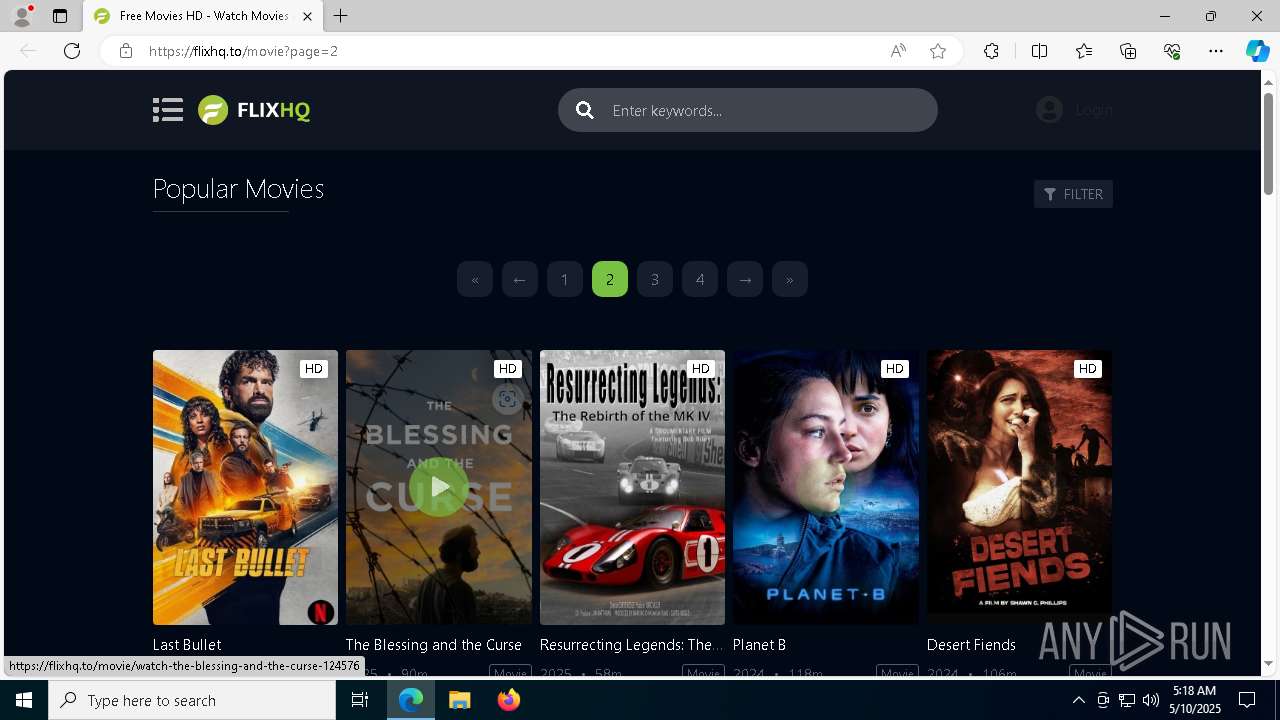Select page 3 in pagination
1280x720 pixels.
[655, 279]
